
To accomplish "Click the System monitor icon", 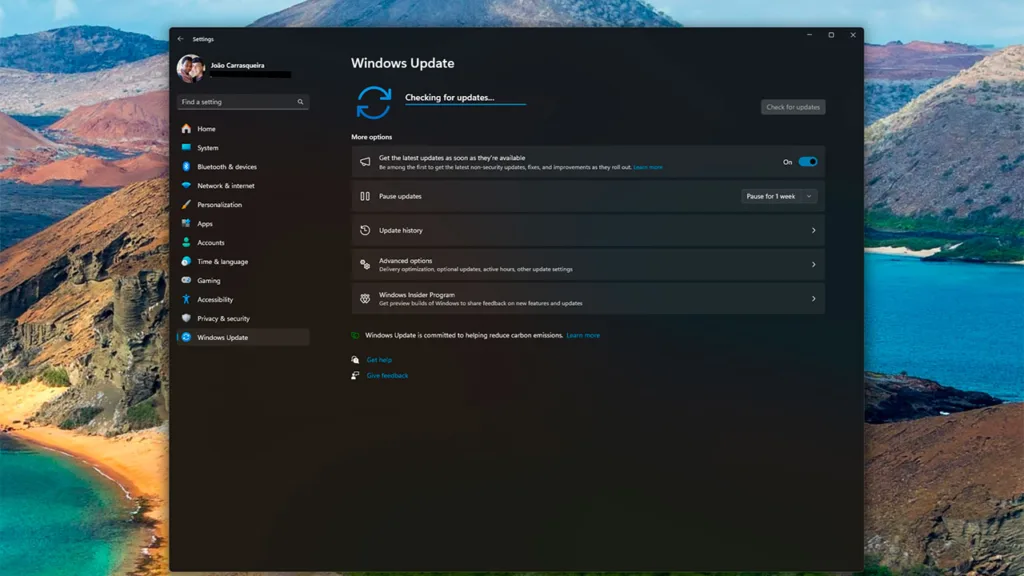I will [x=186, y=148].
